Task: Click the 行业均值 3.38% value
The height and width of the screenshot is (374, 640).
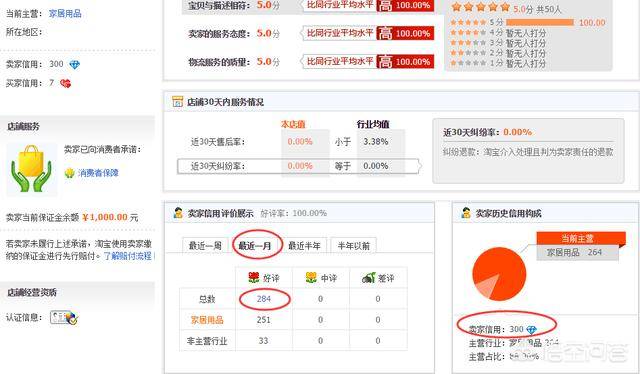Action: [x=376, y=142]
